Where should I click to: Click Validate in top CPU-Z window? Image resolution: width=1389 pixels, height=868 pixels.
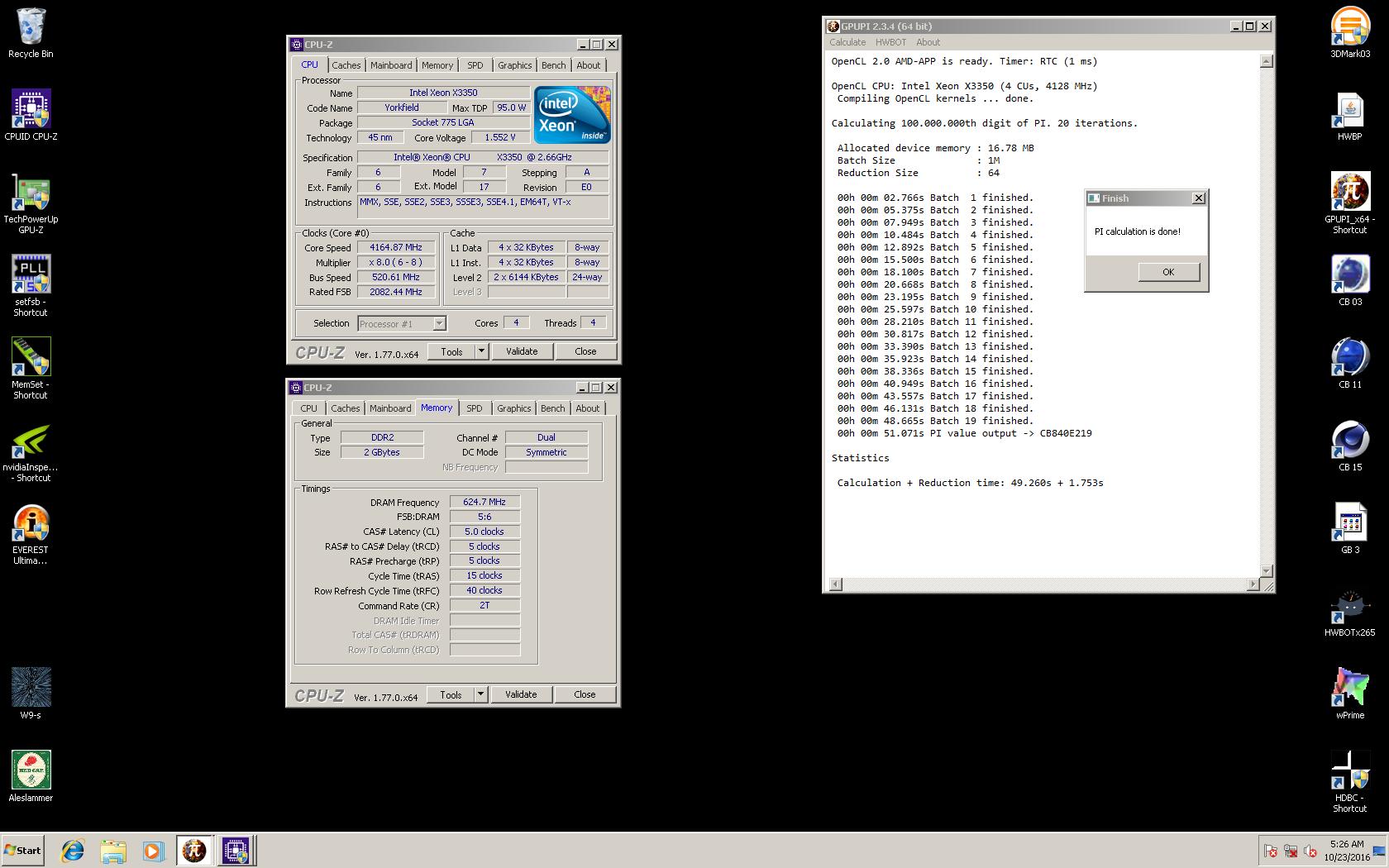point(522,351)
